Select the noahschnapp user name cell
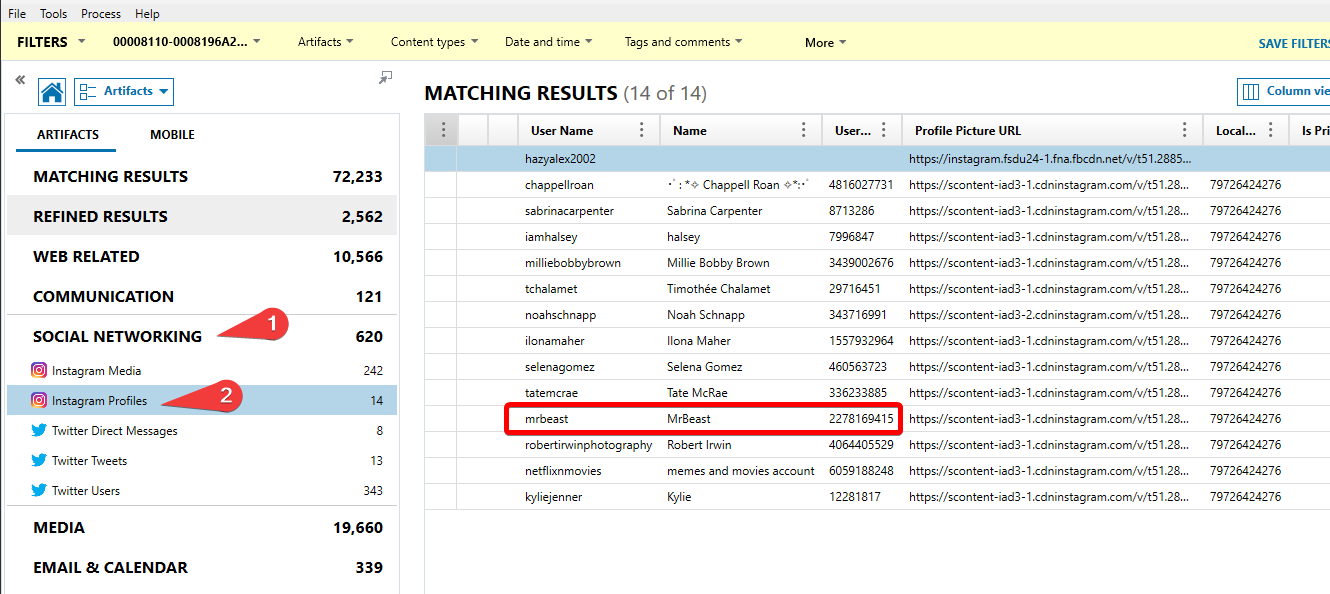Image resolution: width=1330 pixels, height=594 pixels. pos(589,315)
